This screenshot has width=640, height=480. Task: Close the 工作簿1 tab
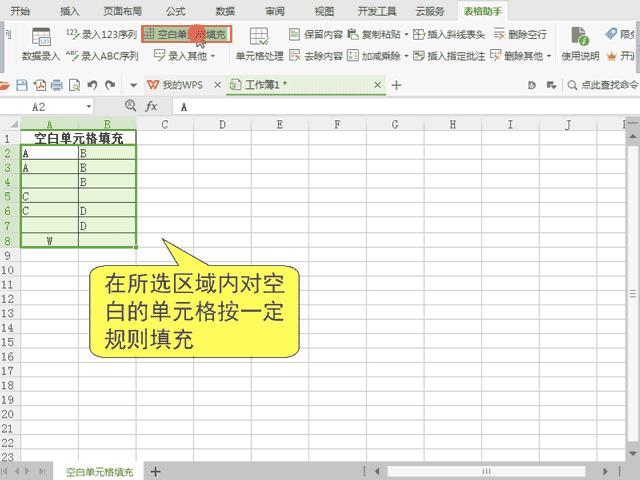pos(378,85)
